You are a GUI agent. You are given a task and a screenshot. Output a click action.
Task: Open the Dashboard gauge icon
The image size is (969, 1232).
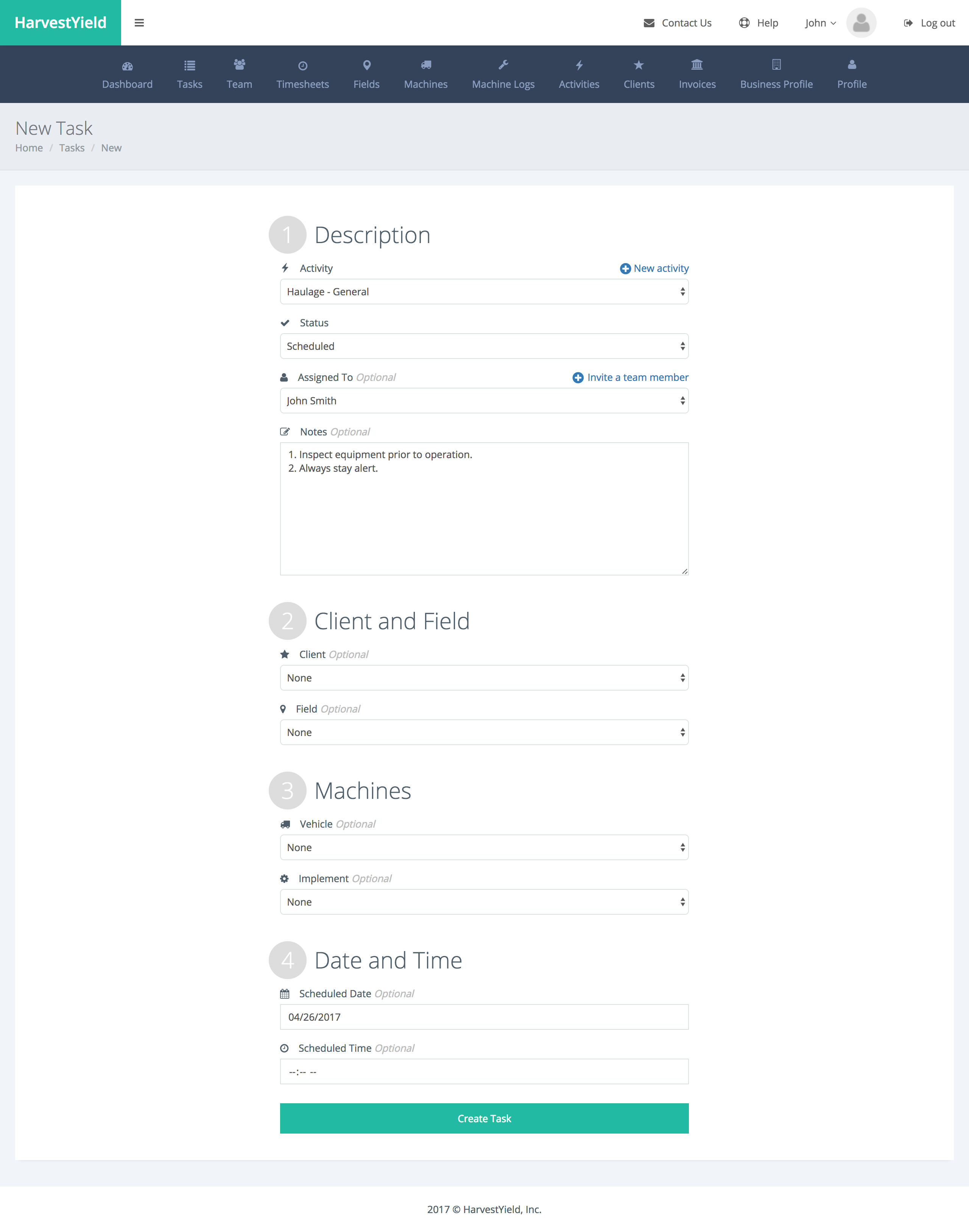127,66
